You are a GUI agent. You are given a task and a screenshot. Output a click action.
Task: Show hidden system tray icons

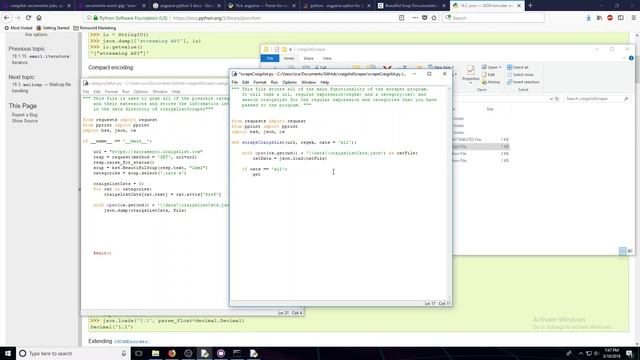point(580,353)
